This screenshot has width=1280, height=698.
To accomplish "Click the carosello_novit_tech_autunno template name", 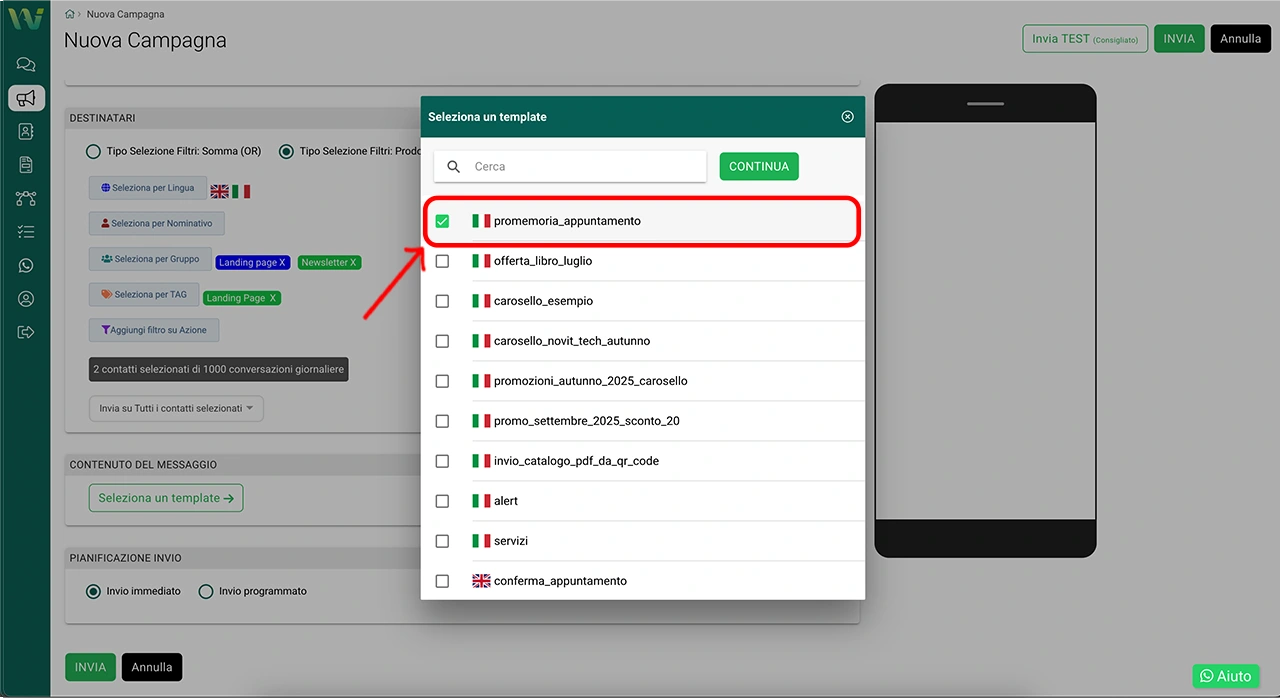I will click(572, 341).
